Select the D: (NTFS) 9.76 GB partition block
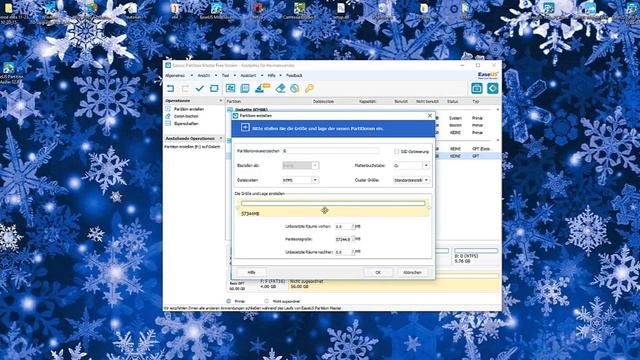Image resolution: width=640 pixels, height=360 pixels. point(476,256)
